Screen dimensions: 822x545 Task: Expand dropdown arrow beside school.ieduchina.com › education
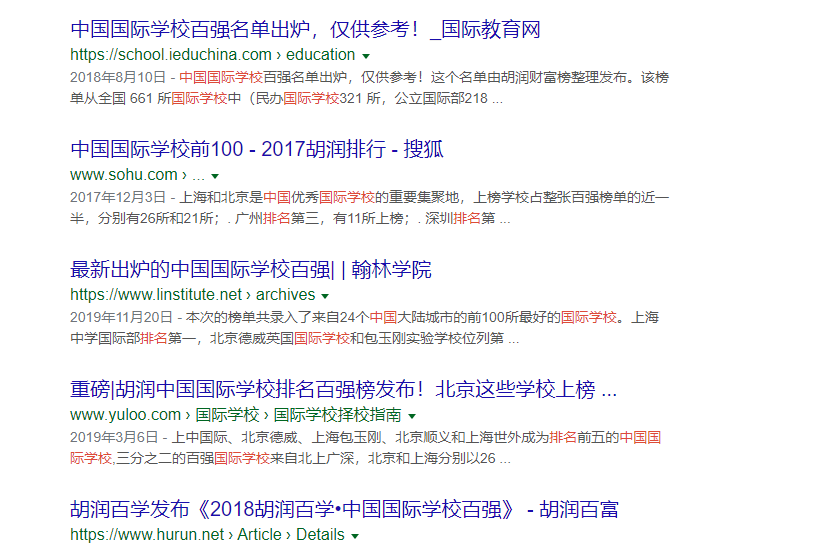pos(366,56)
